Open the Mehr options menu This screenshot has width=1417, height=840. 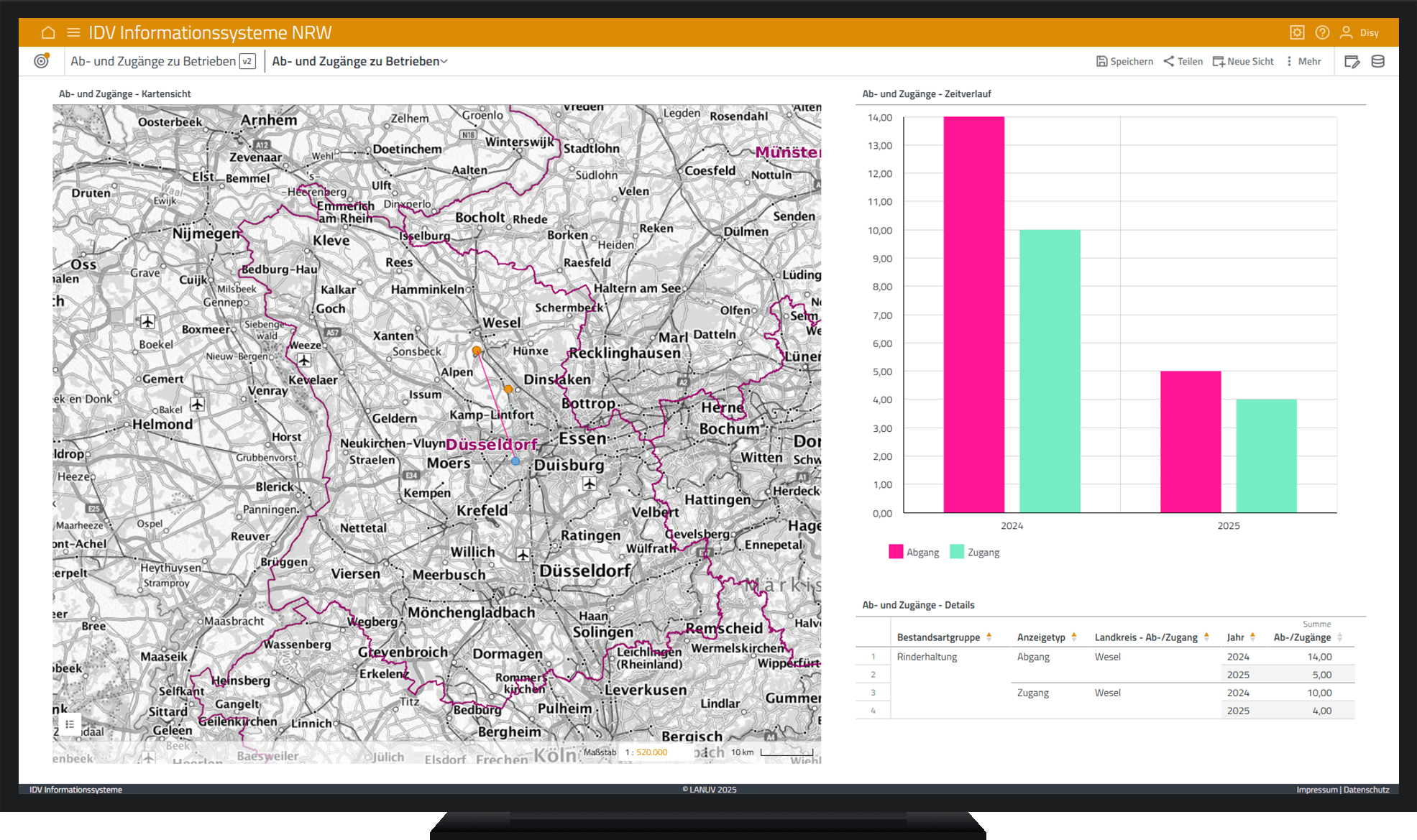point(1303,61)
